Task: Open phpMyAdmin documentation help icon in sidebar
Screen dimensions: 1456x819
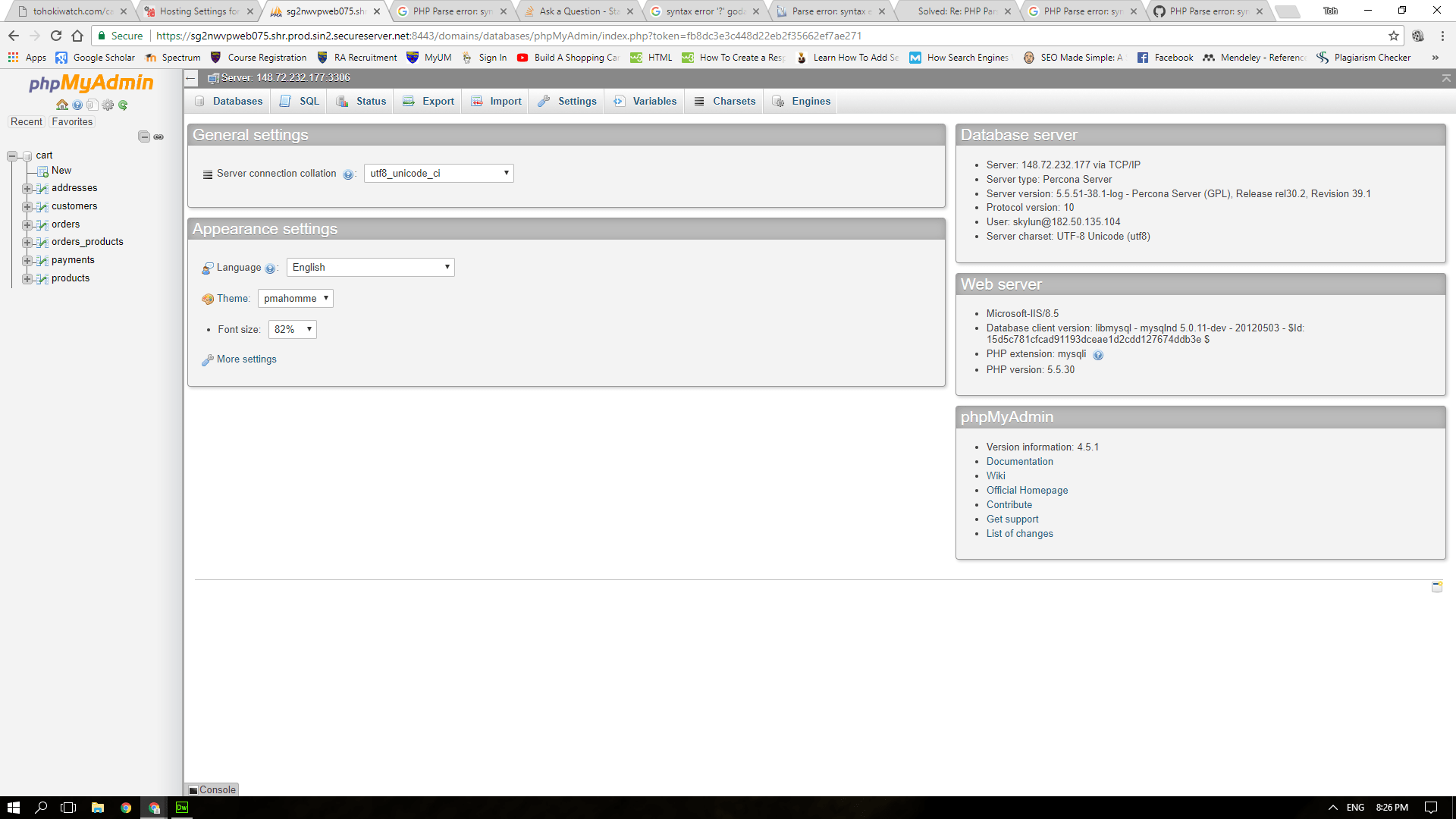Action: tap(77, 105)
